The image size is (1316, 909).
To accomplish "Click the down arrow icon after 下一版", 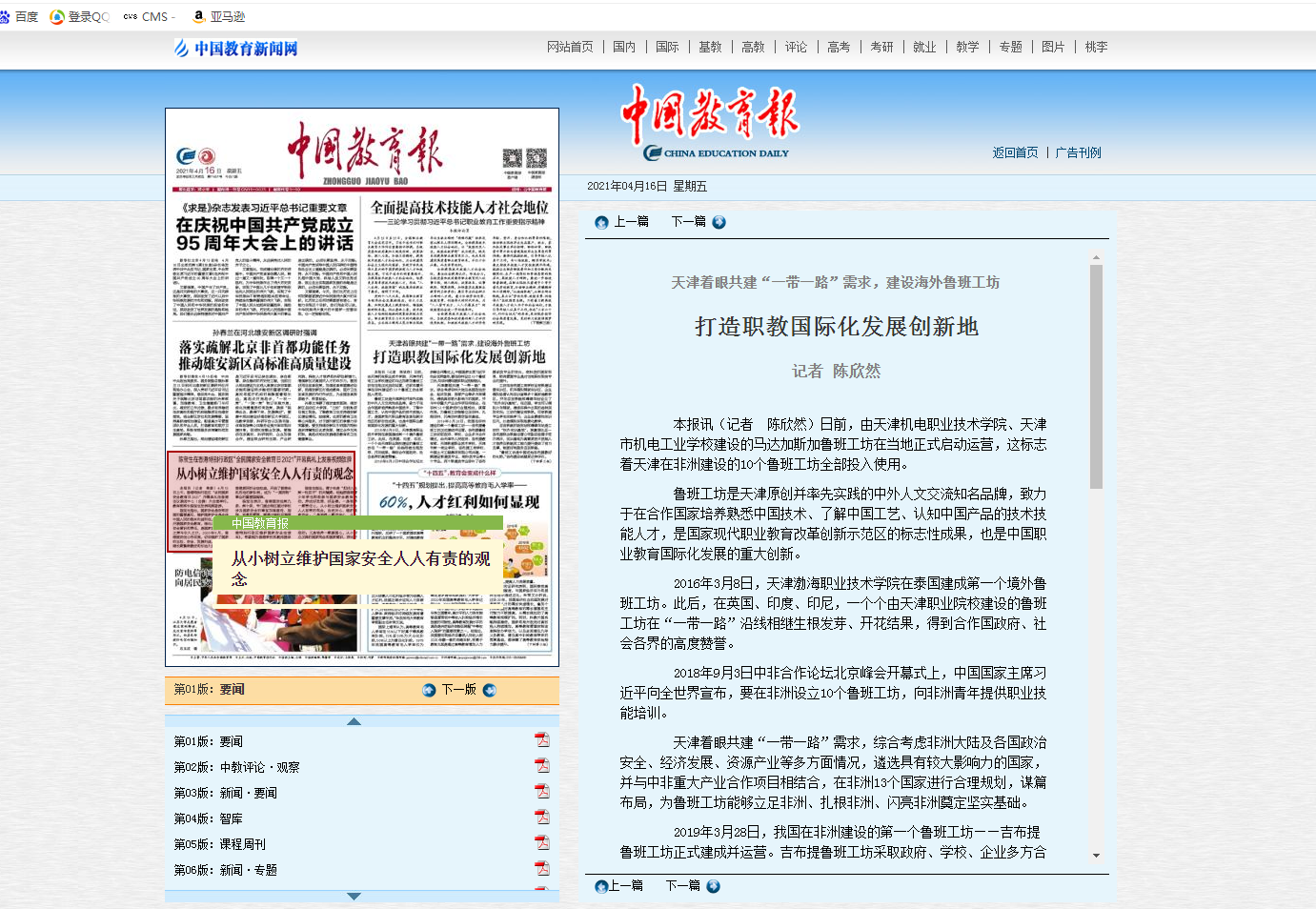I will click(490, 690).
